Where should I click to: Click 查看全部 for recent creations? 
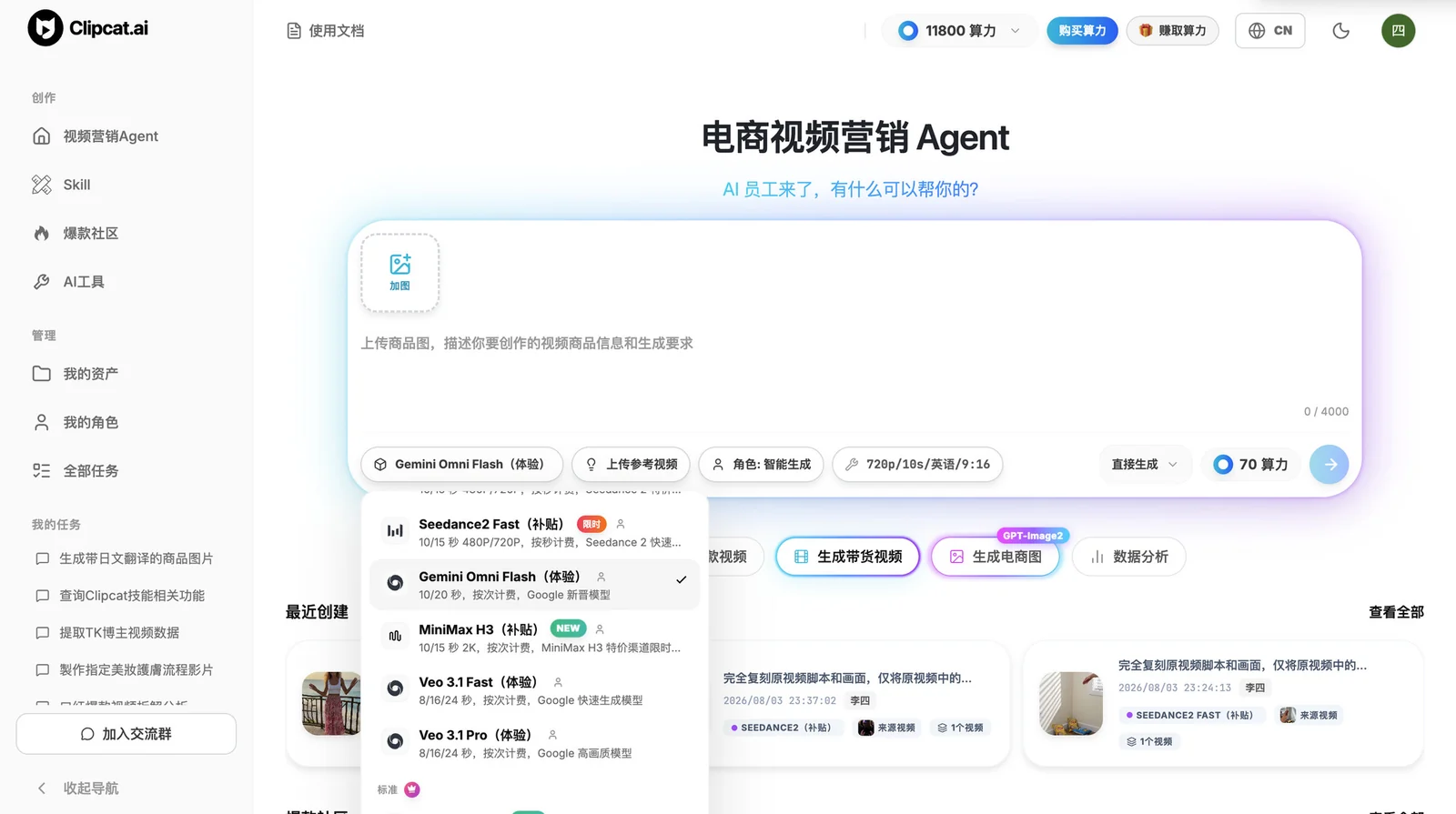[x=1396, y=612]
